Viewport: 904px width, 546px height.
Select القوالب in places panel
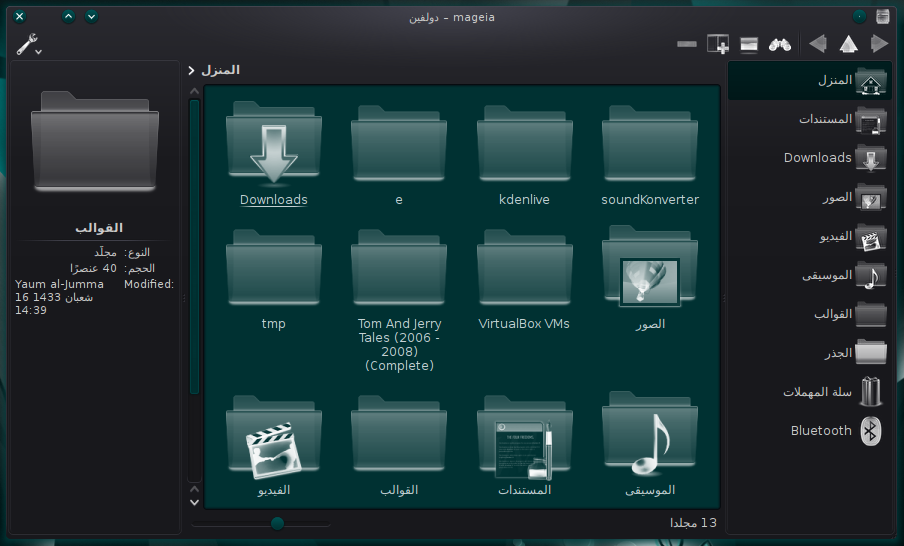click(x=809, y=314)
